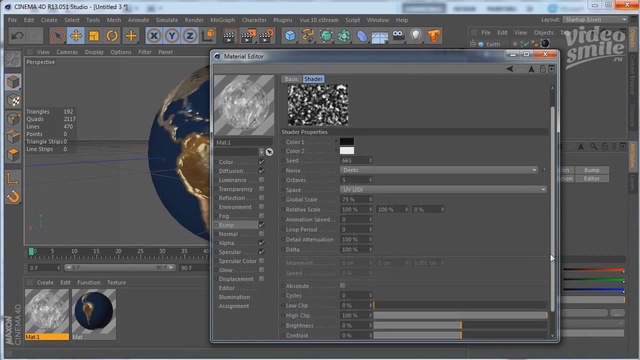
Task: Go back with the Material Editor left arrow
Action: (509, 69)
